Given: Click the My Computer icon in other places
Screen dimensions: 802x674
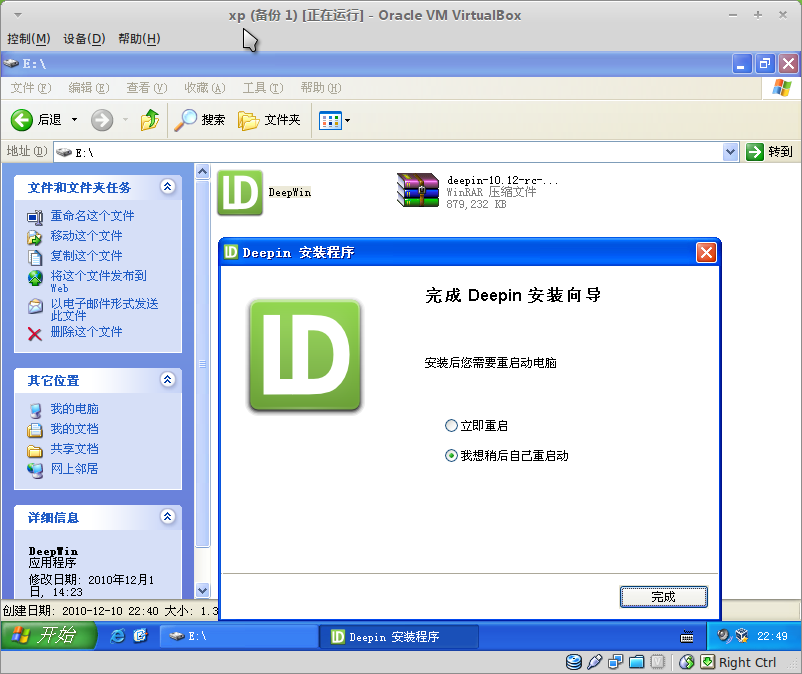Looking at the screenshot, I should [x=35, y=410].
